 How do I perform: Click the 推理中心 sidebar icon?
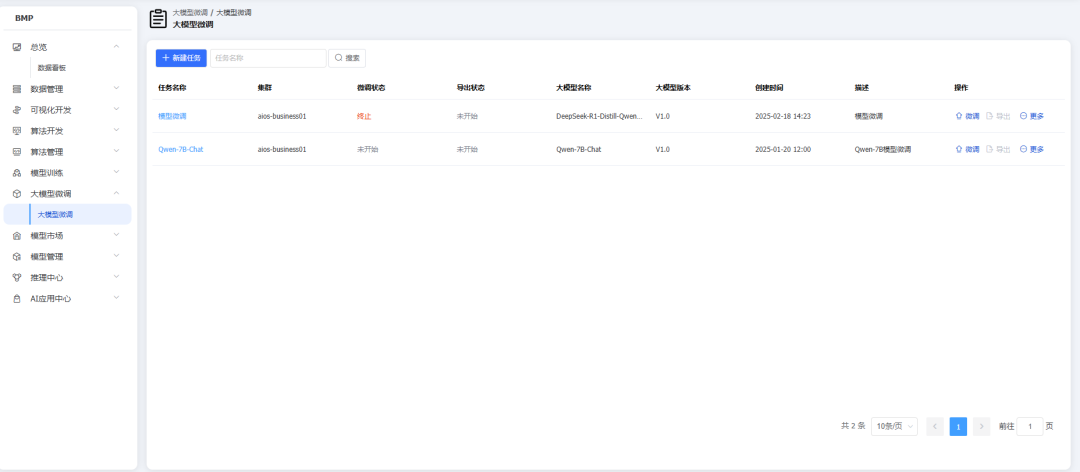point(17,278)
